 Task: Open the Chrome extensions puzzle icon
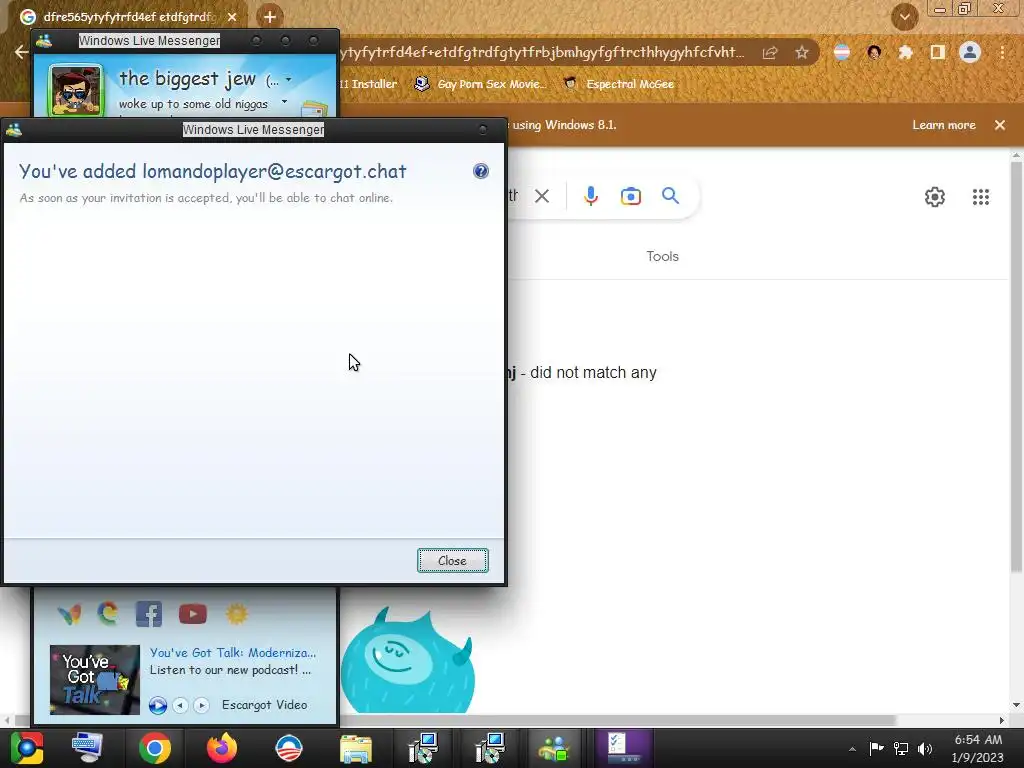tap(905, 52)
